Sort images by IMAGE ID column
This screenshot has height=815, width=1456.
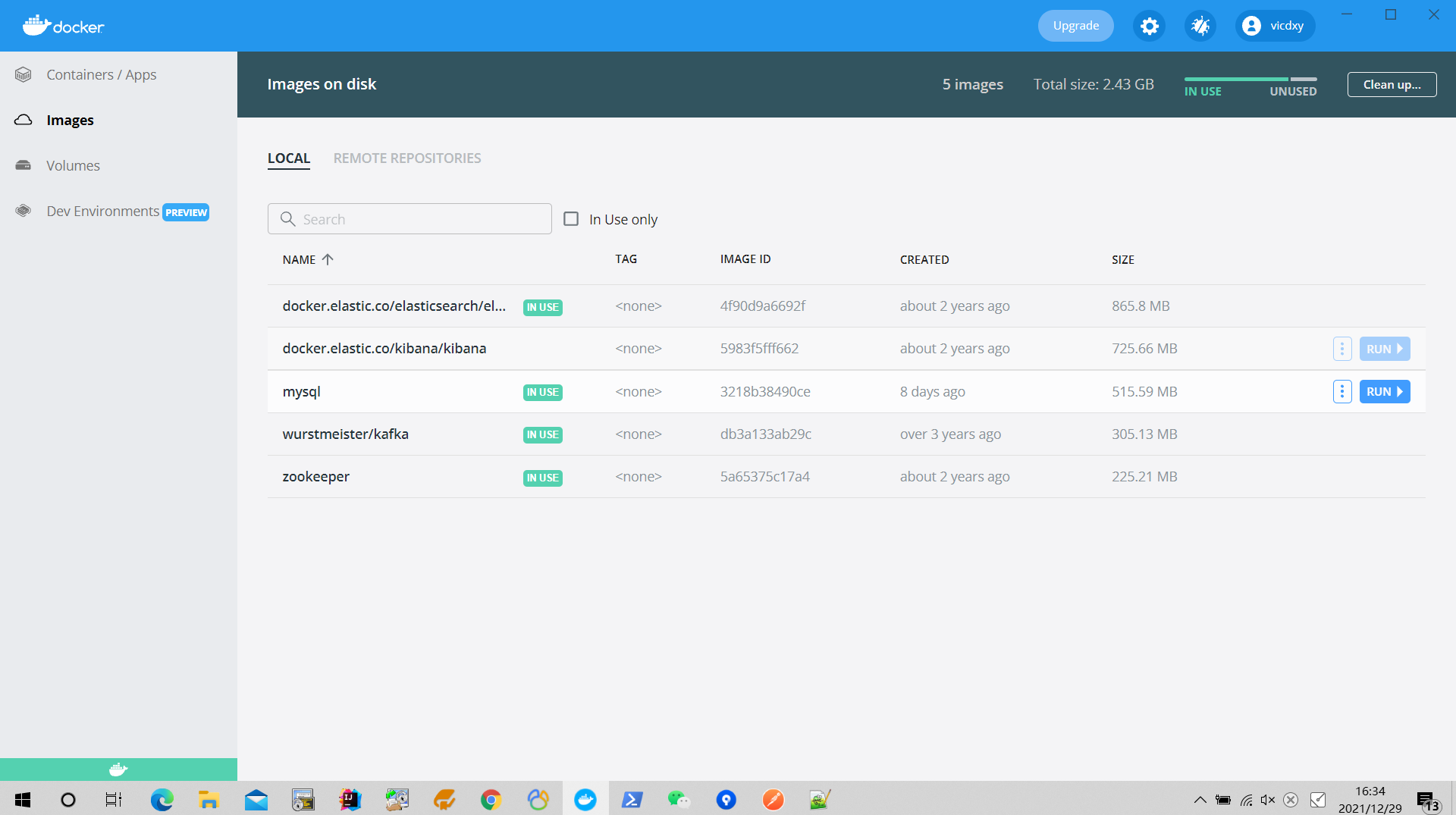click(x=745, y=259)
